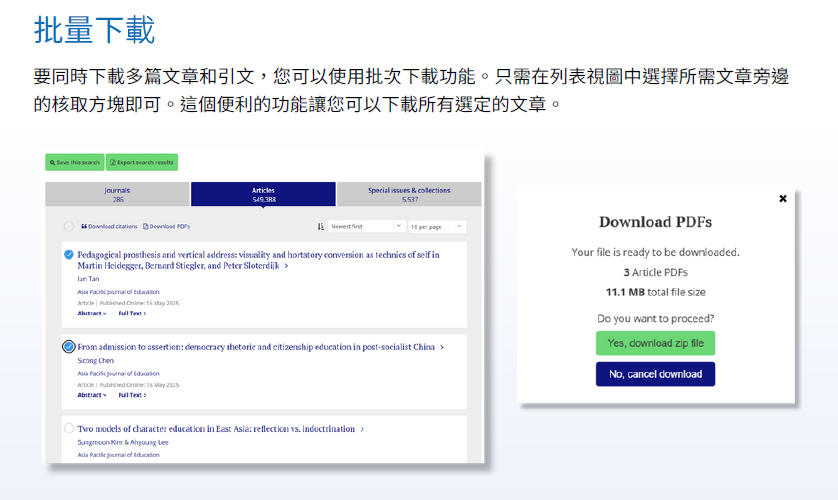Screen dimensions: 838x500
Task: Click Export search results button
Action: [142, 162]
